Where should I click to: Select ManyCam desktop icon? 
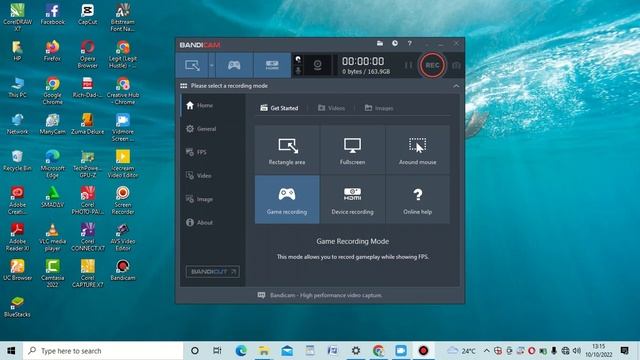point(53,124)
